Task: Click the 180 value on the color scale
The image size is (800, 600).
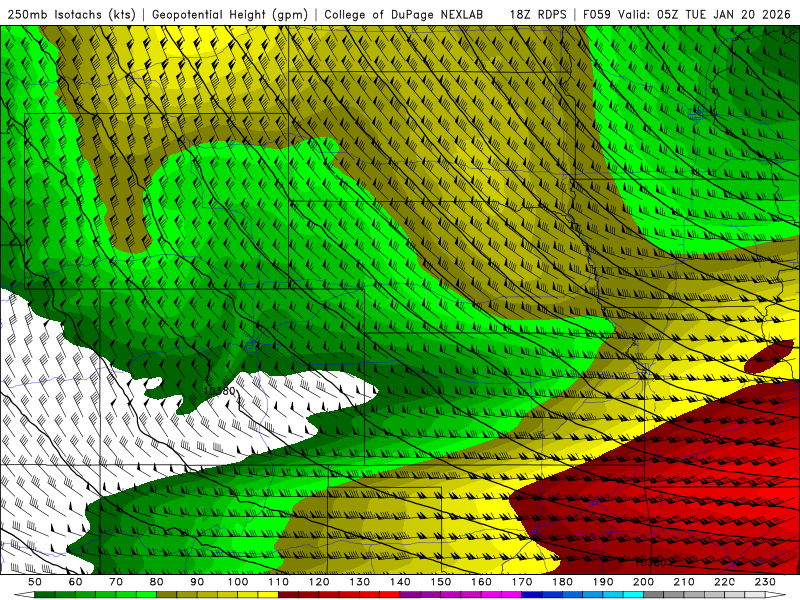Action: click(x=563, y=582)
